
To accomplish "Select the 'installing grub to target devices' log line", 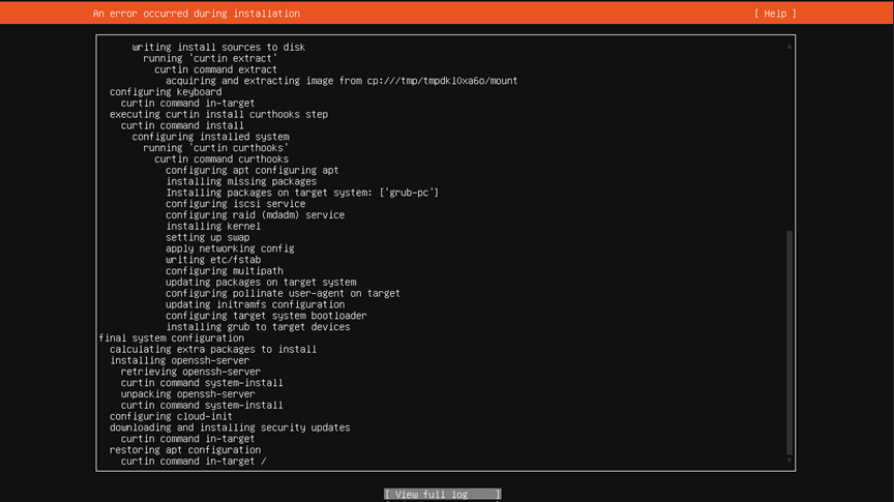I will point(258,327).
